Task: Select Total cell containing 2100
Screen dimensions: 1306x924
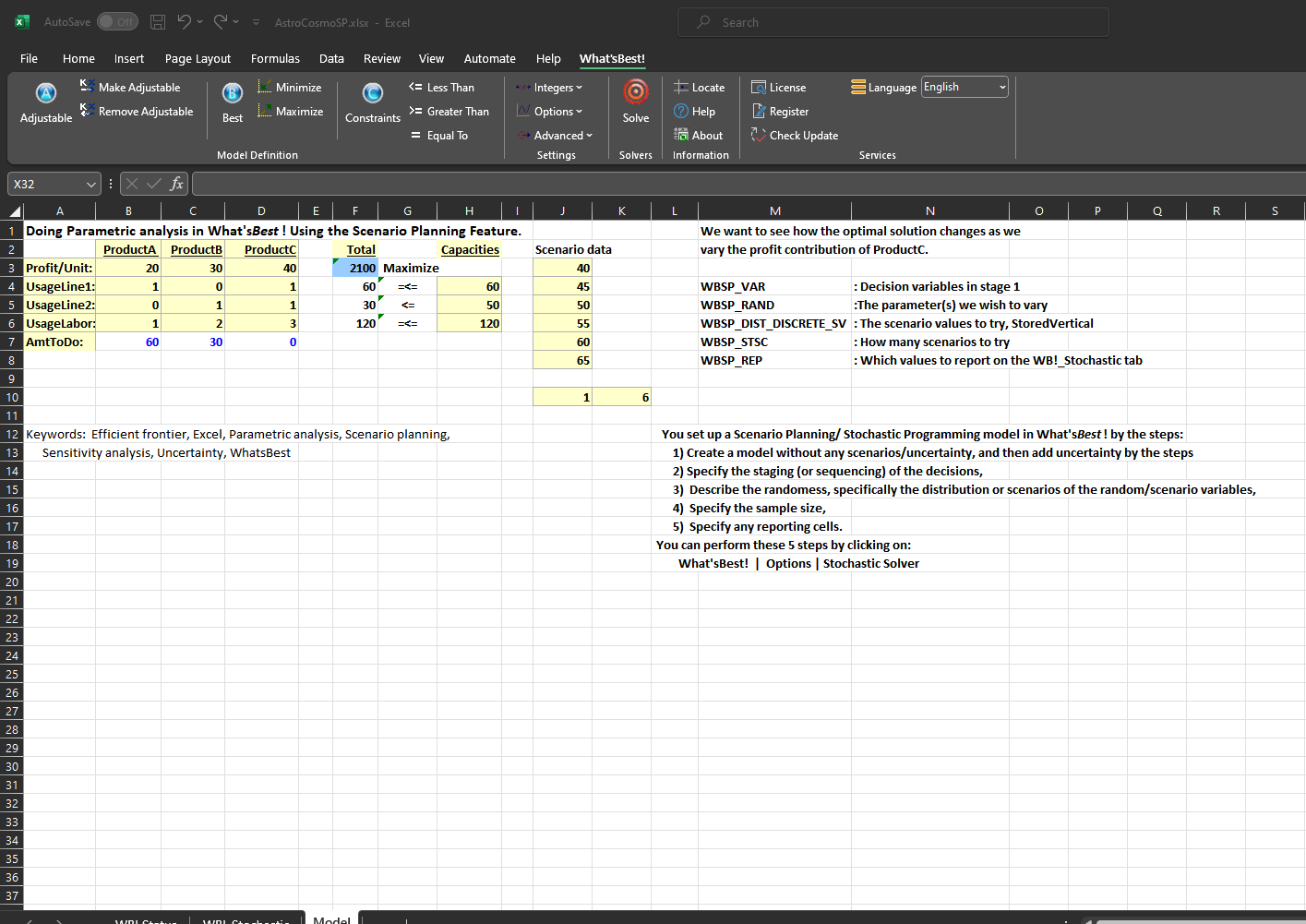Action: pos(355,268)
